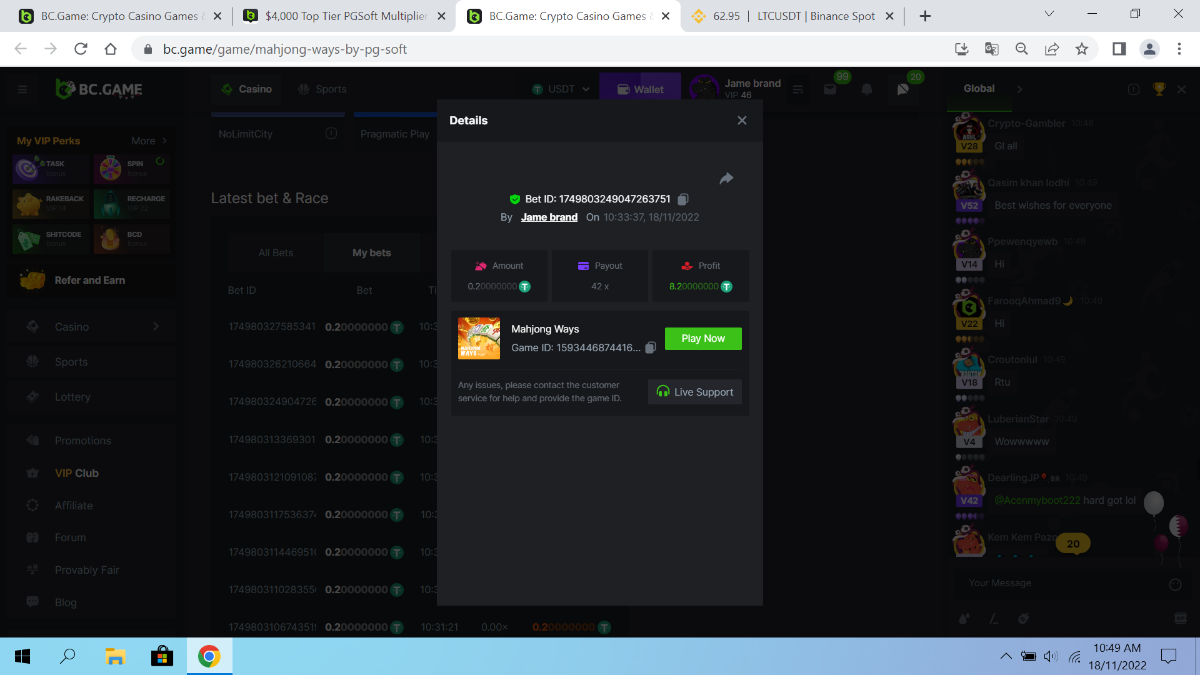
Task: Switch to the All Bets tab
Action: tap(276, 253)
